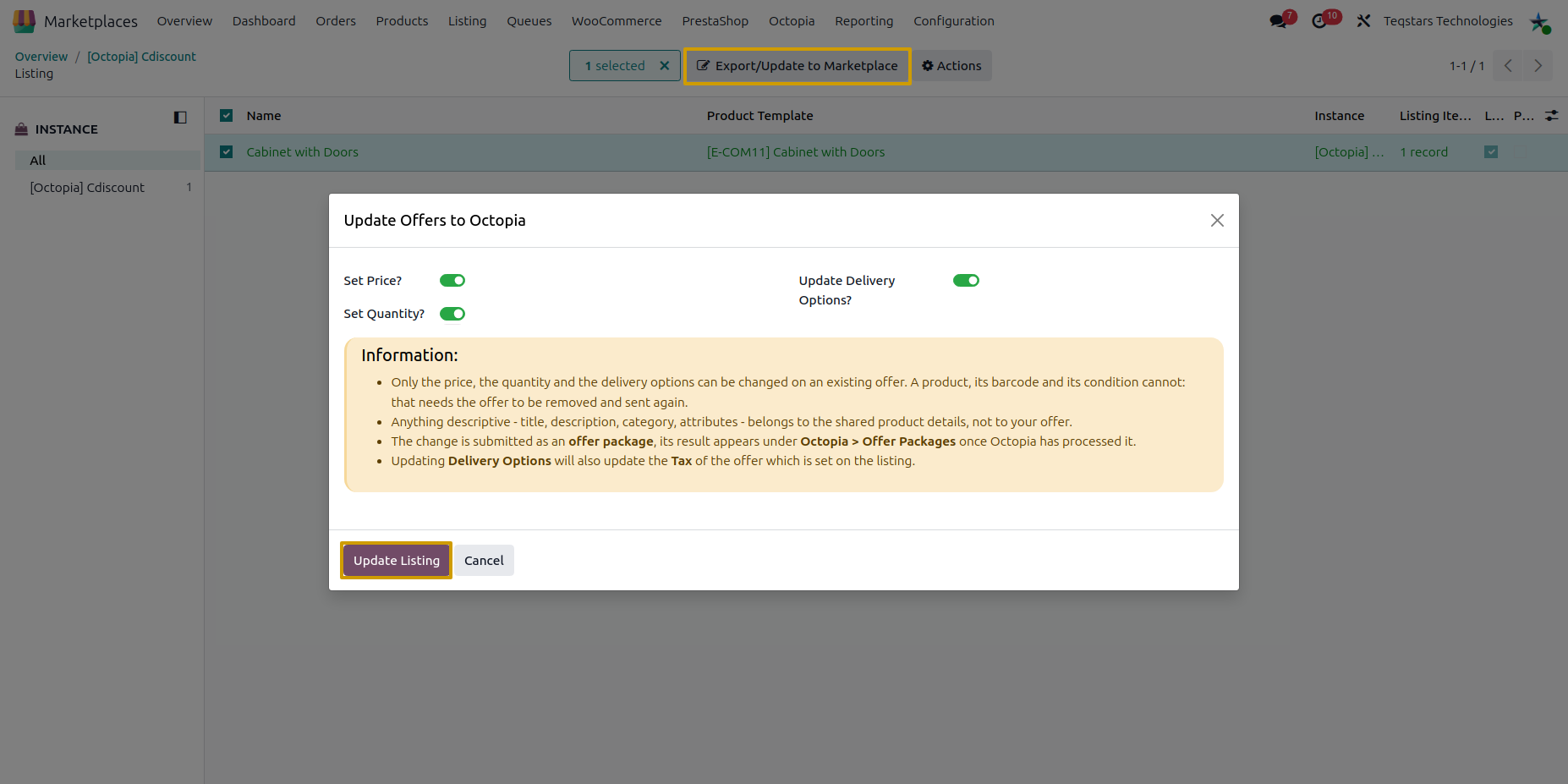Toggle the Set Price switch
Viewport: 1568px width, 784px height.
pos(452,281)
